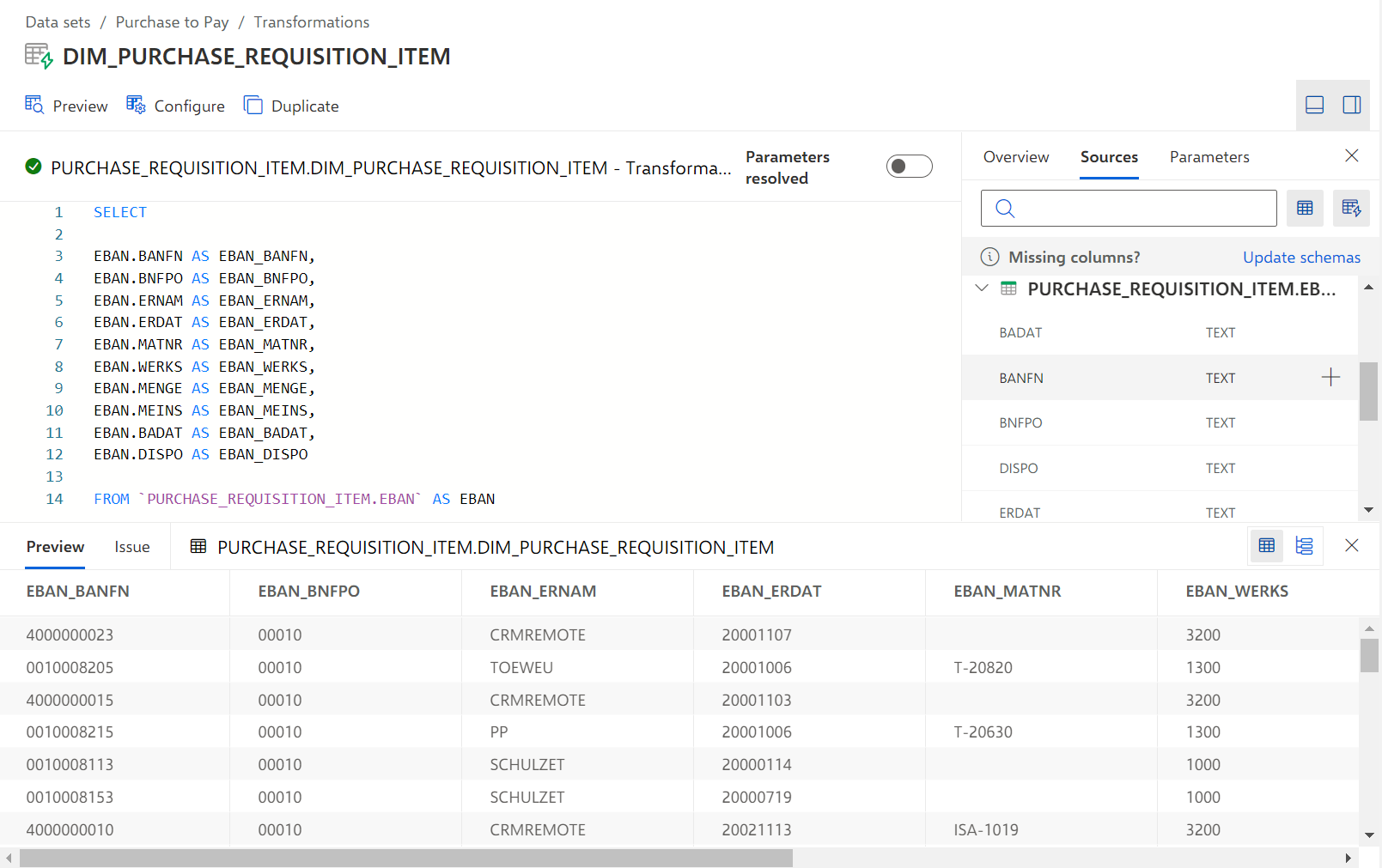This screenshot has height=868, width=1382.
Task: Open the Issue tab
Action: point(132,547)
